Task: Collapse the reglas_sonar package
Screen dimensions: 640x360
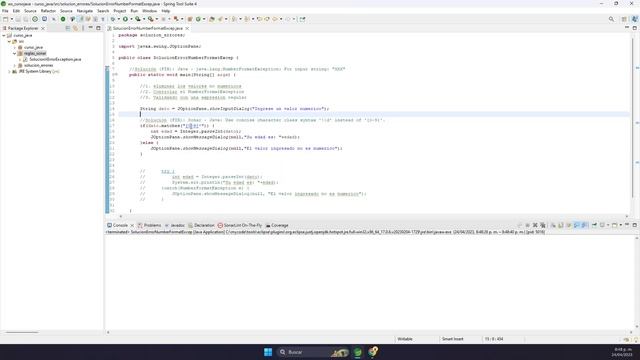Action: click(x=15, y=53)
